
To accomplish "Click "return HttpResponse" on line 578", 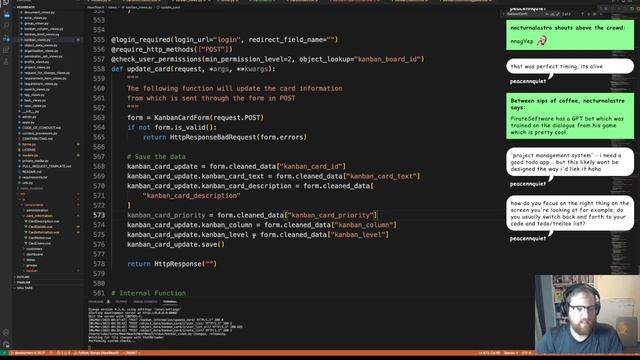I will click(165, 264).
